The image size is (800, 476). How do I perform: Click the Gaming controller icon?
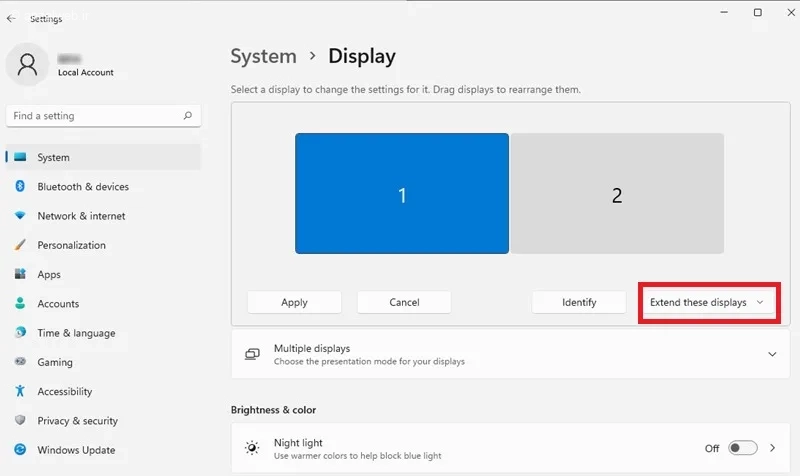coord(20,362)
